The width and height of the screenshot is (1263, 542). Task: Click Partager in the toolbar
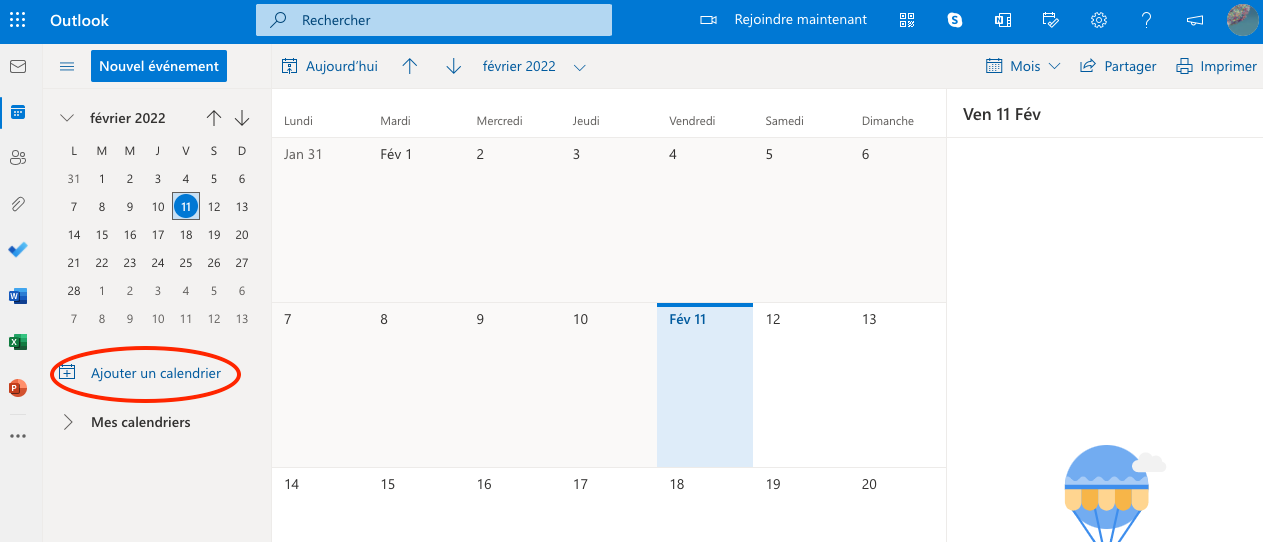pyautogui.click(x=1118, y=67)
